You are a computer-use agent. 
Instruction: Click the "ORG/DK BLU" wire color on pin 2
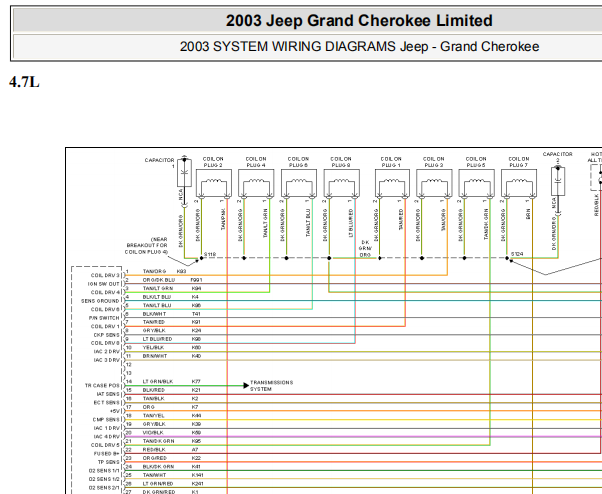click(x=159, y=280)
